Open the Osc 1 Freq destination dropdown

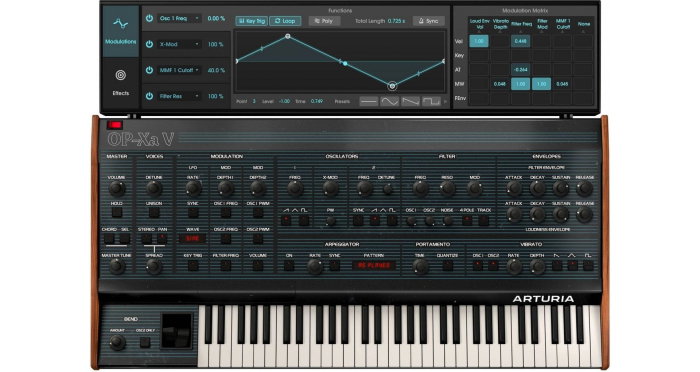tap(179, 18)
